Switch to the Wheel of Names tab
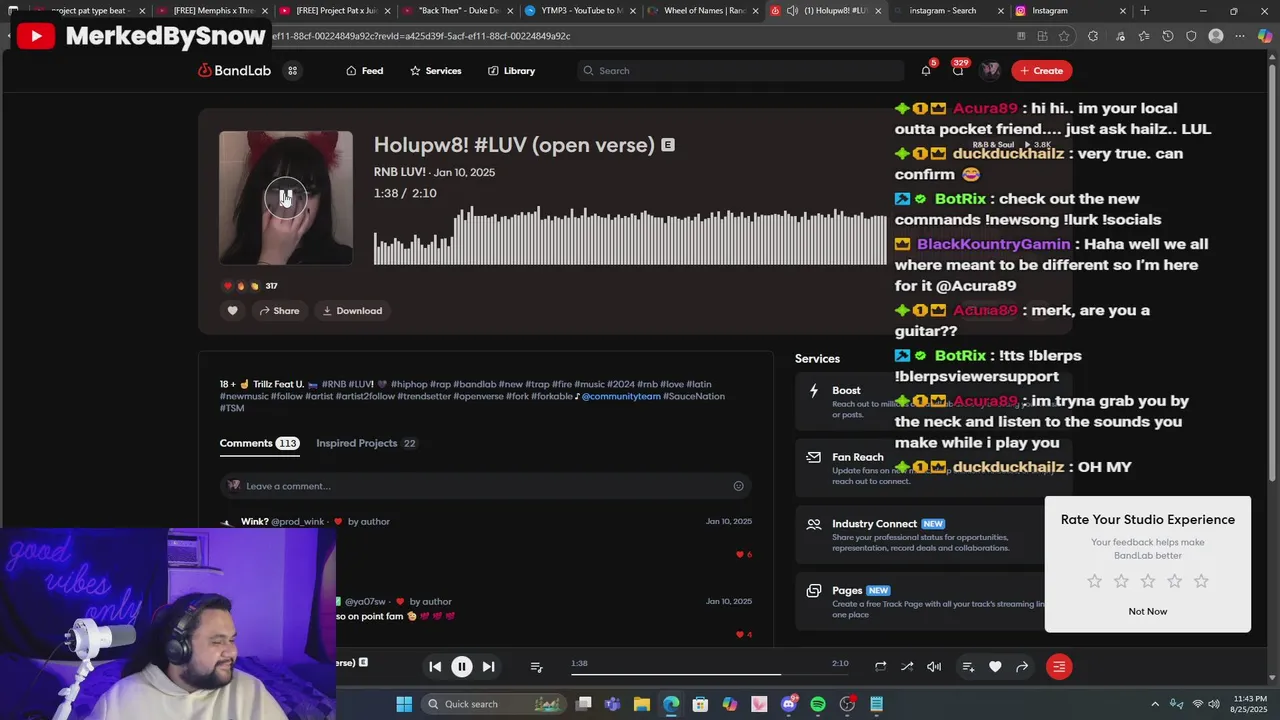Viewport: 1280px width, 720px height. [x=703, y=11]
